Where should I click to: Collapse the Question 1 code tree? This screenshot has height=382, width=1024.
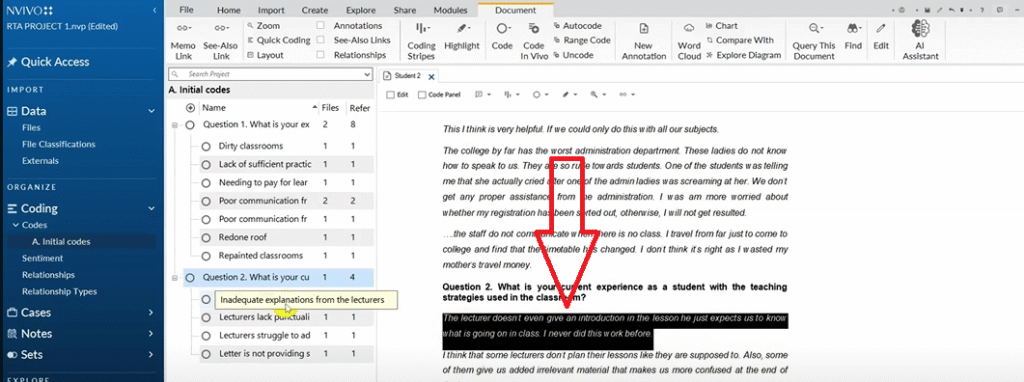point(174,125)
